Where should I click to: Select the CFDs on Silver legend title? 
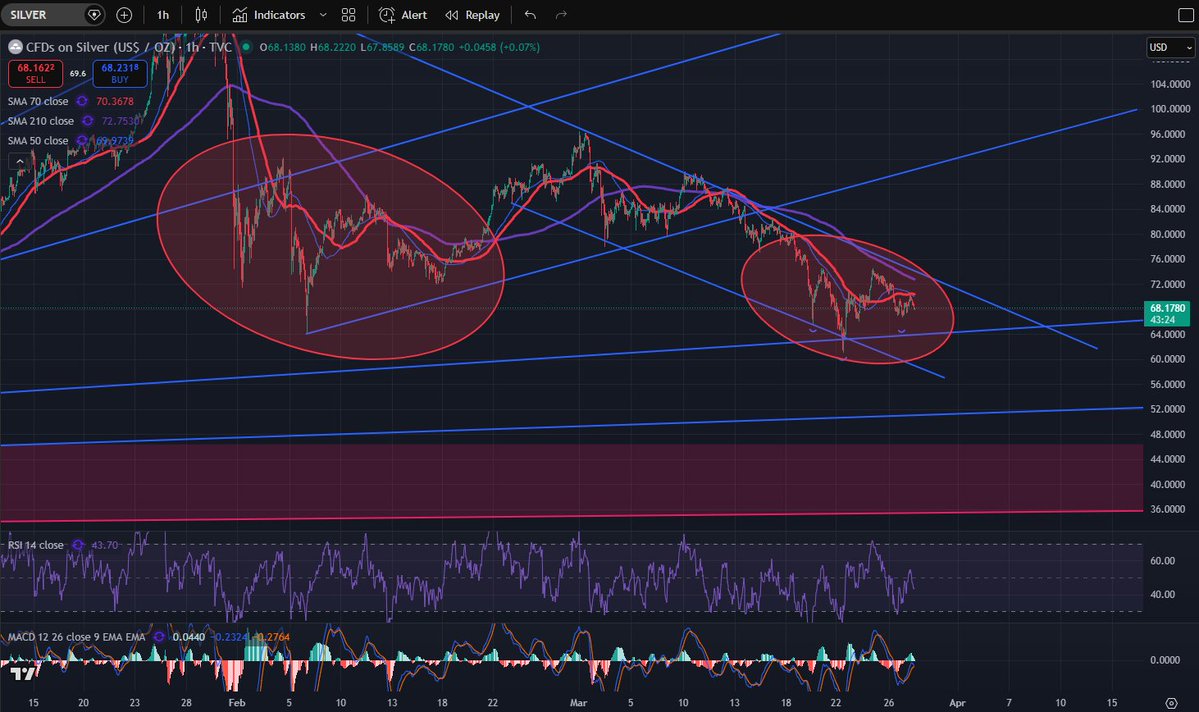click(x=128, y=47)
